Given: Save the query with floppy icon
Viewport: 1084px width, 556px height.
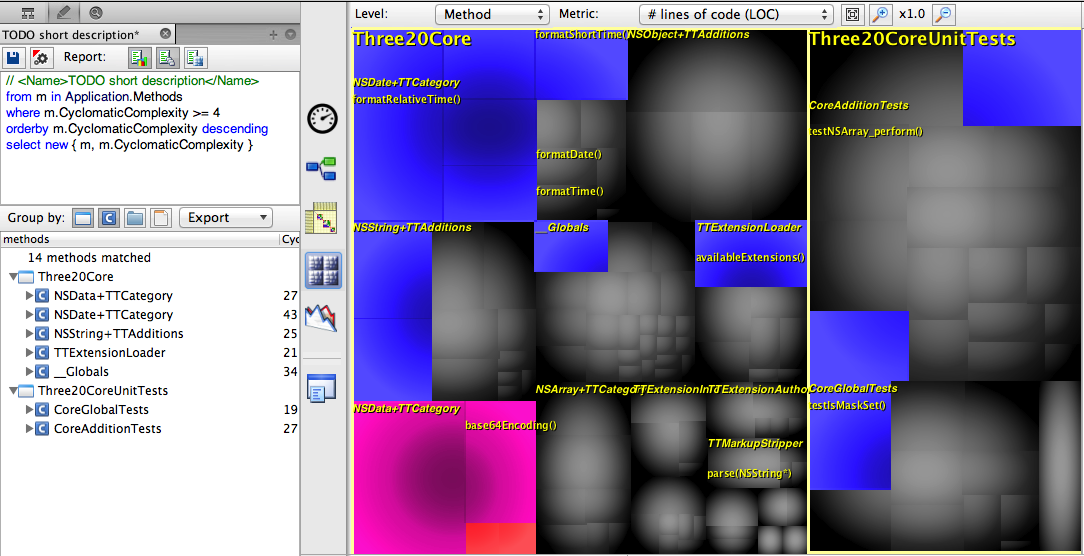Looking at the screenshot, I should (x=15, y=57).
